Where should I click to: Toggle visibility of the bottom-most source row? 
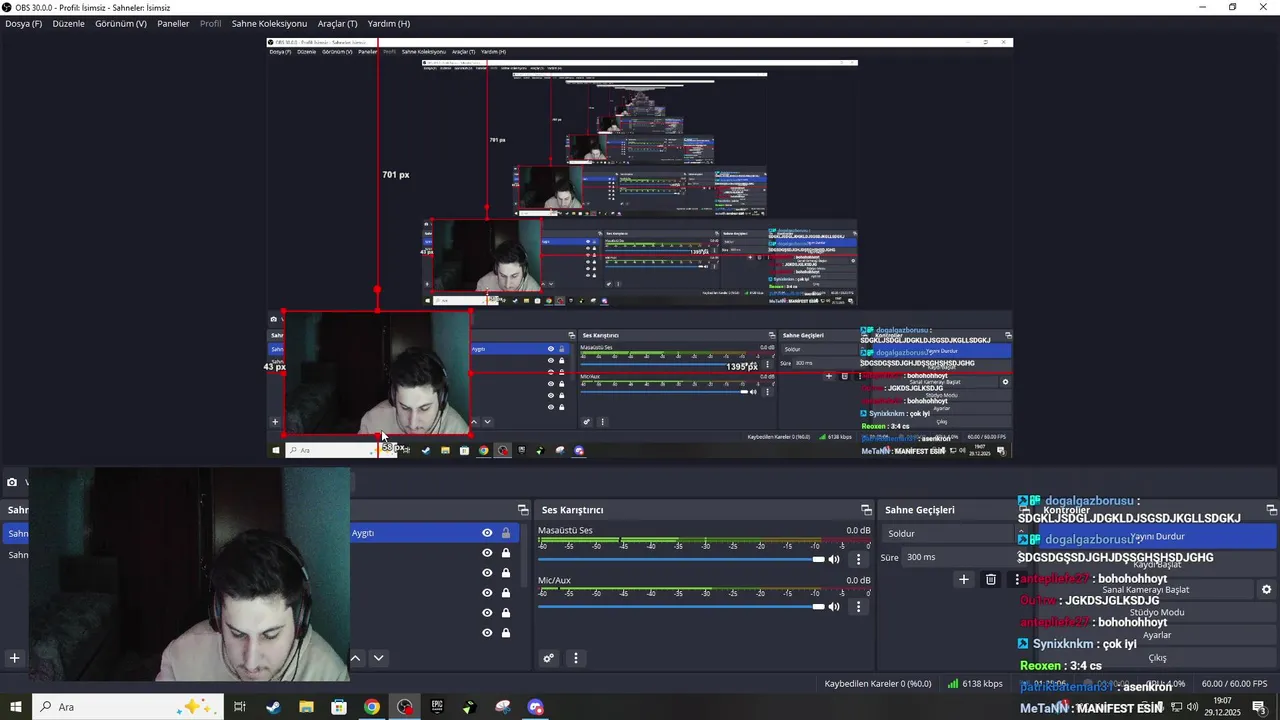[x=487, y=633]
